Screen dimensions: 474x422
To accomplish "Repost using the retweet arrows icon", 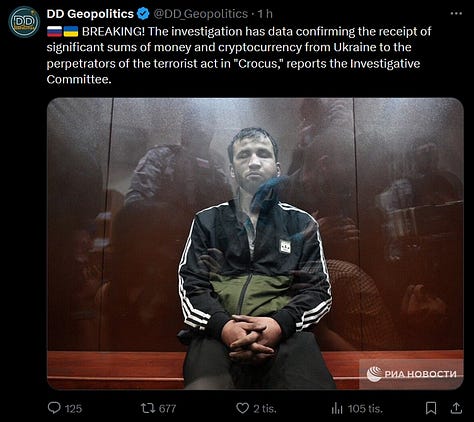I will tap(148, 408).
